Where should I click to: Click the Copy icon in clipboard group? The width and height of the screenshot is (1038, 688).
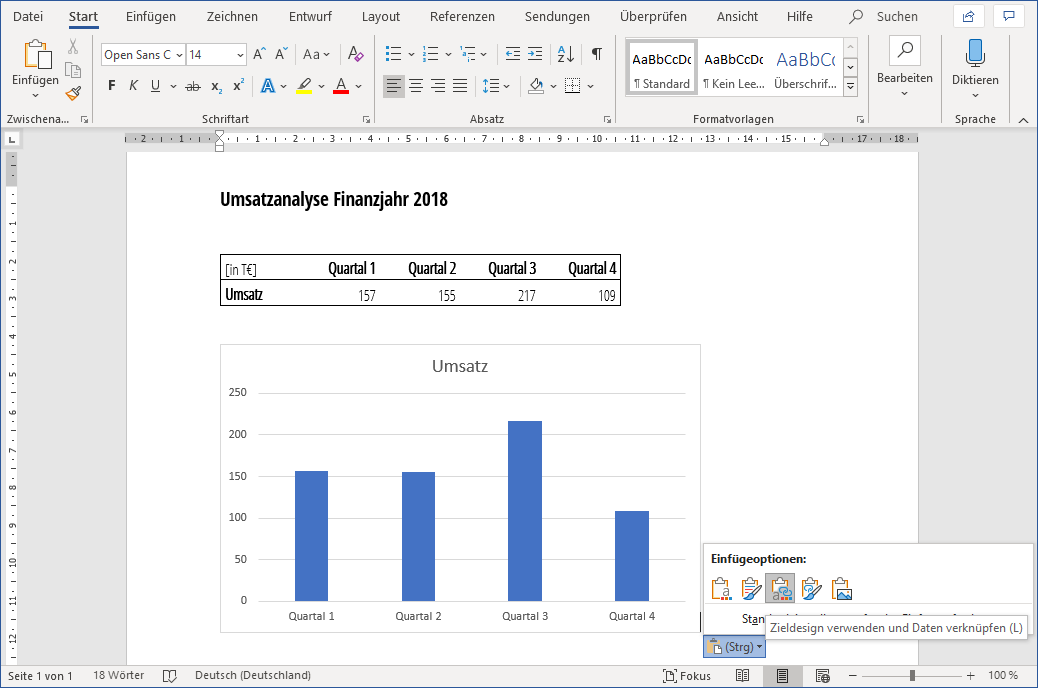pos(73,70)
